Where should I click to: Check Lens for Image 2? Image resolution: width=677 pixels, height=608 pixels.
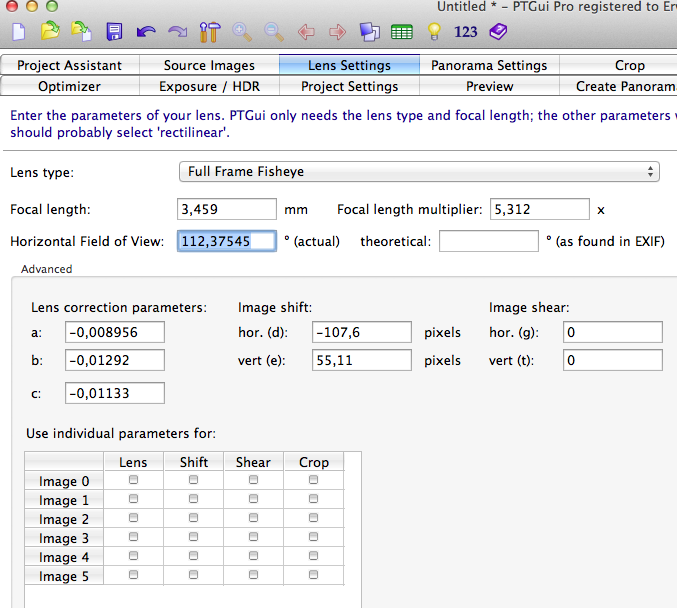point(133,517)
